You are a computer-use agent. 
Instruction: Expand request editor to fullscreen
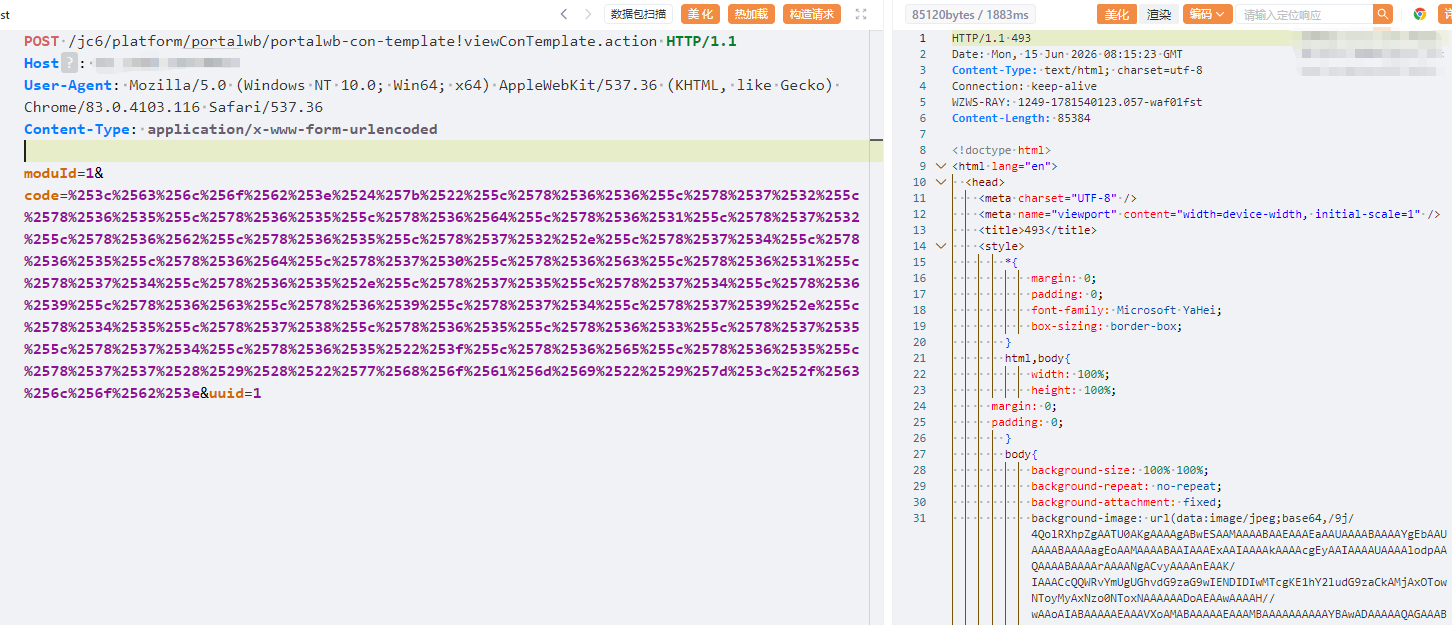pyautogui.click(x=861, y=14)
